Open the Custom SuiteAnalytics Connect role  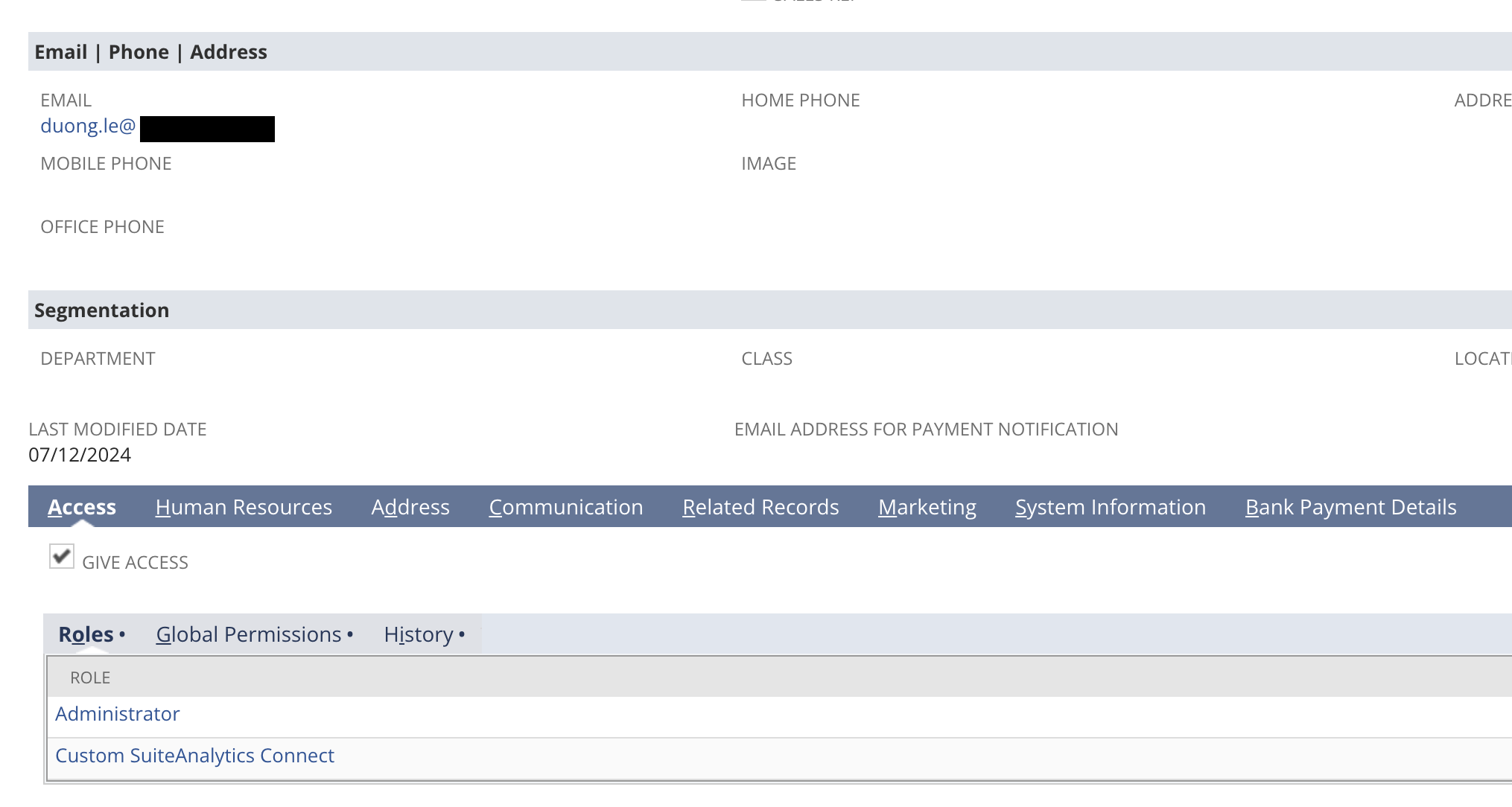(x=195, y=756)
